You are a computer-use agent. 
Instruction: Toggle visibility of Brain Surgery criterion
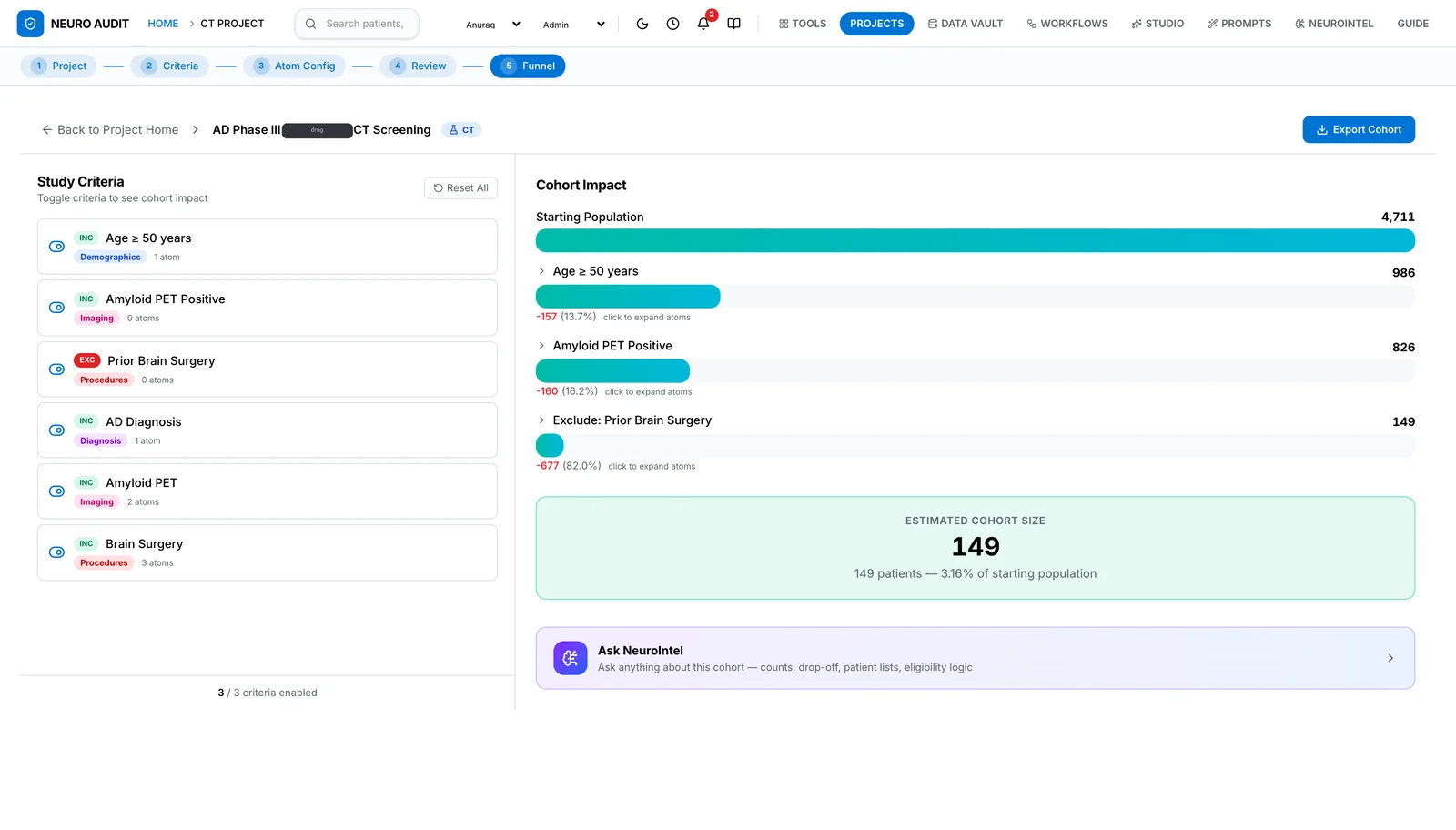[56, 552]
